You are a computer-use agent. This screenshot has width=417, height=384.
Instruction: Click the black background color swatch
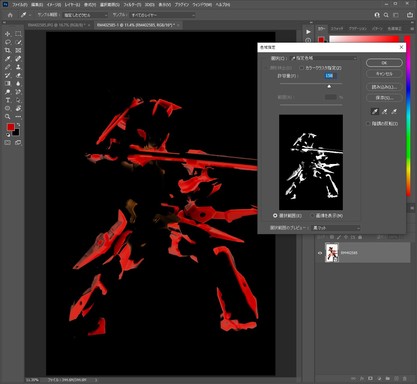click(17, 133)
